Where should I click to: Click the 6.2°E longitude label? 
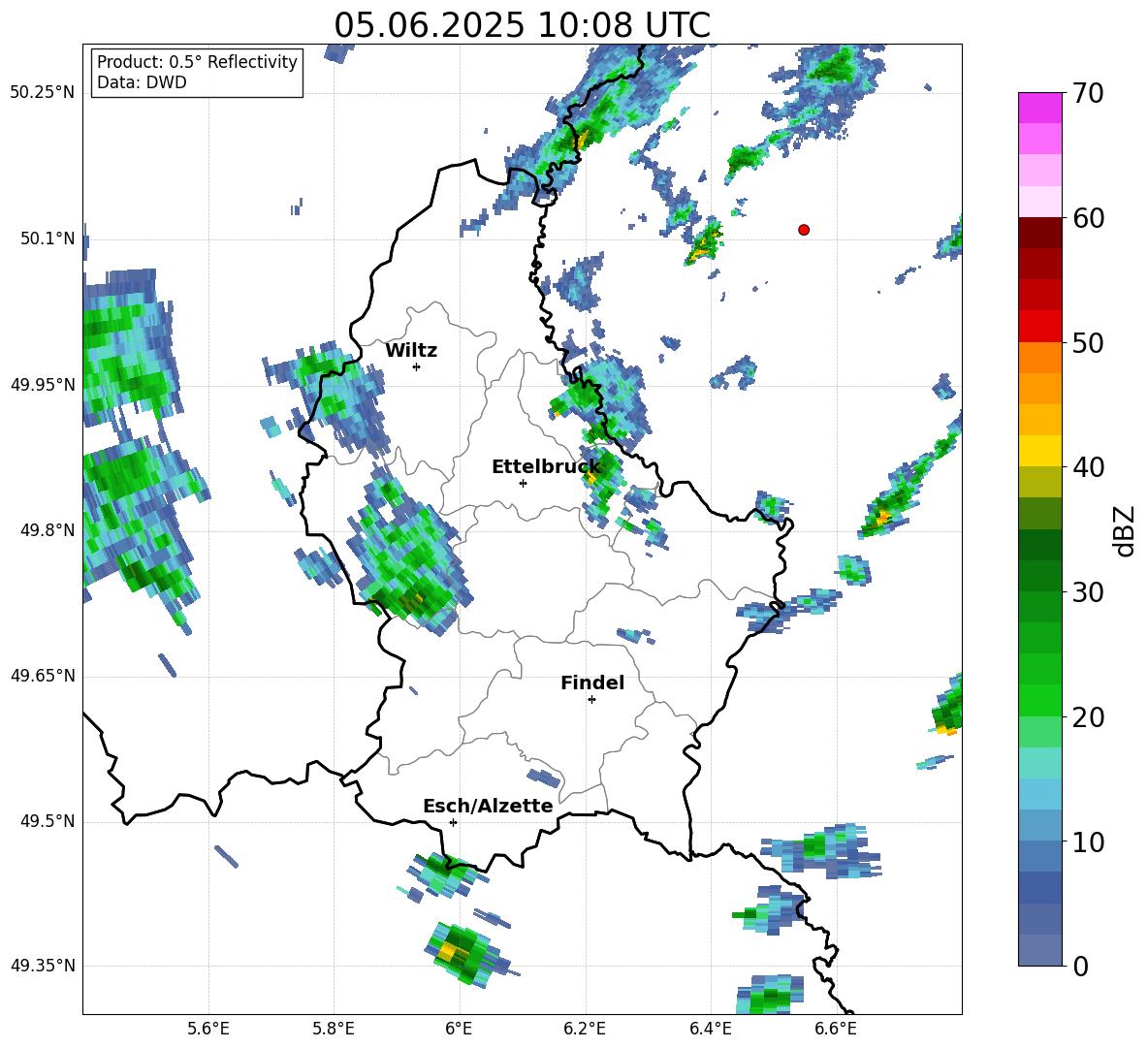point(585,1029)
